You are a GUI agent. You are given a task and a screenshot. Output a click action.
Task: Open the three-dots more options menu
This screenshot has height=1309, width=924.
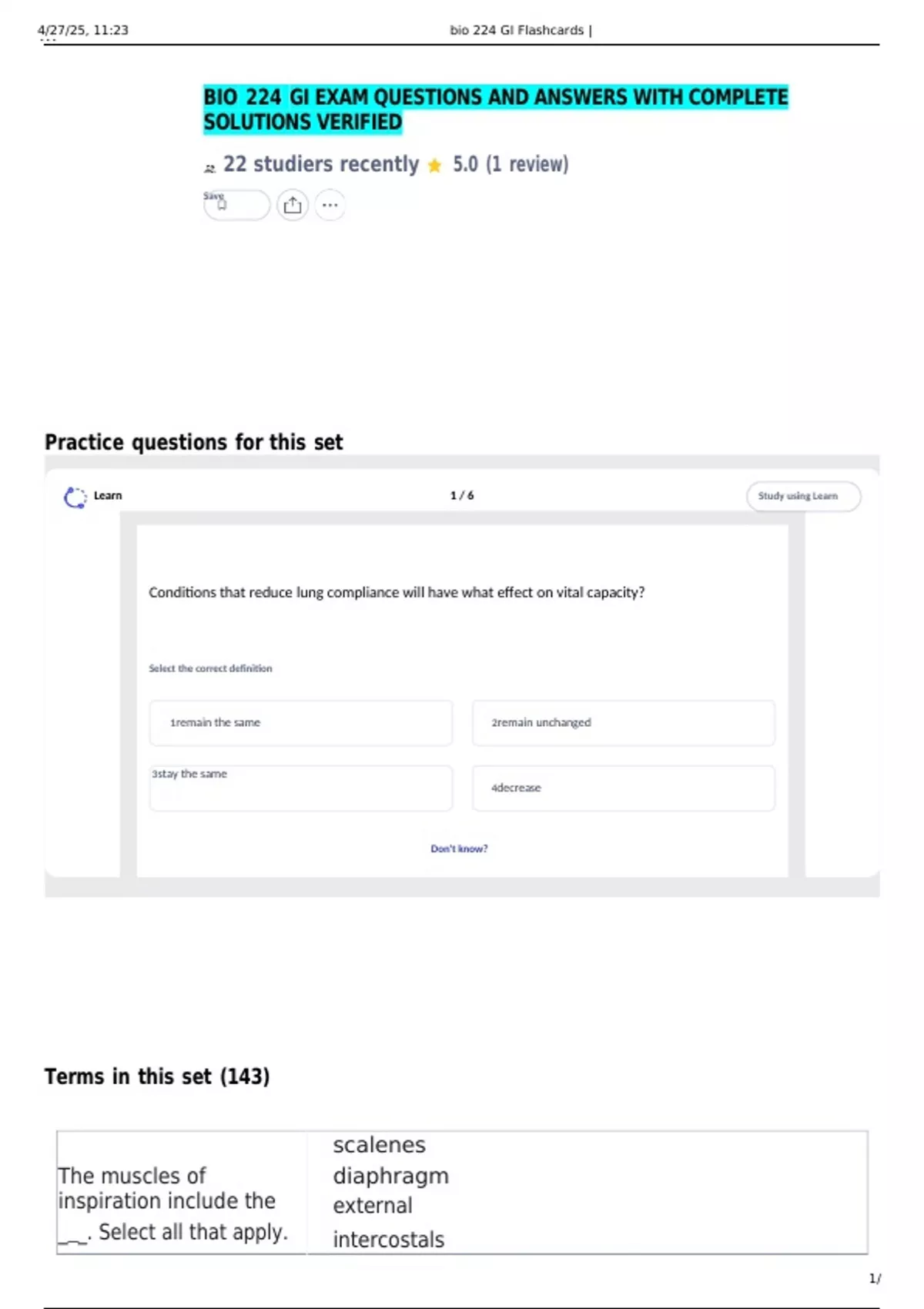[330, 205]
